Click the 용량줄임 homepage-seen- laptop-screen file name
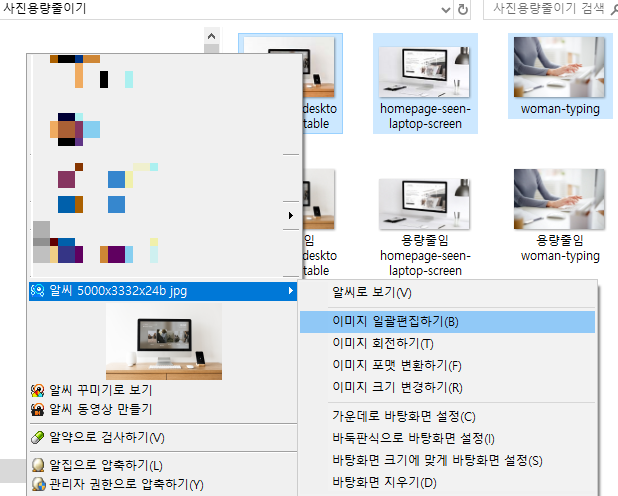 pos(425,255)
